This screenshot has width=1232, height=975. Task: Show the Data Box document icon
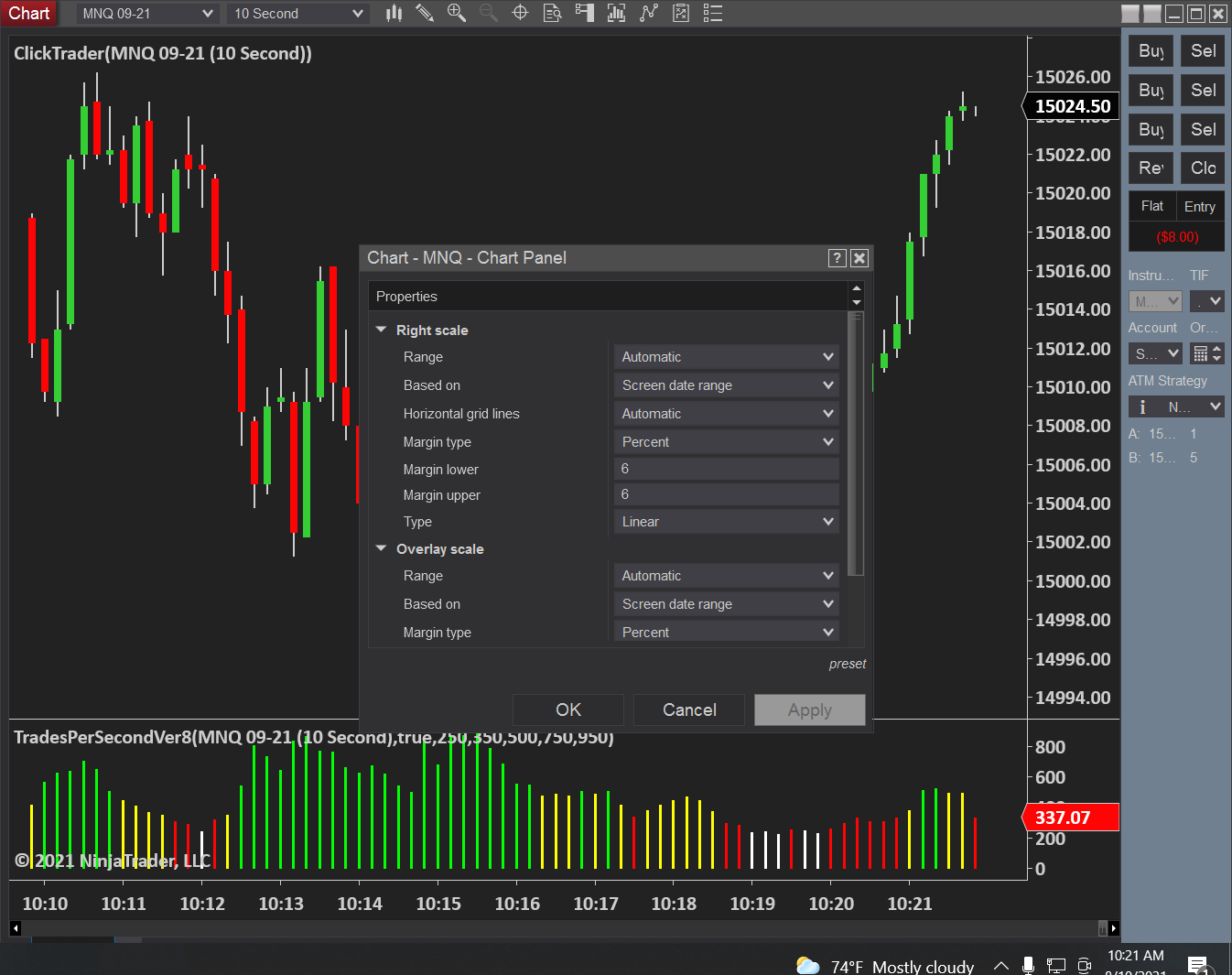552,13
